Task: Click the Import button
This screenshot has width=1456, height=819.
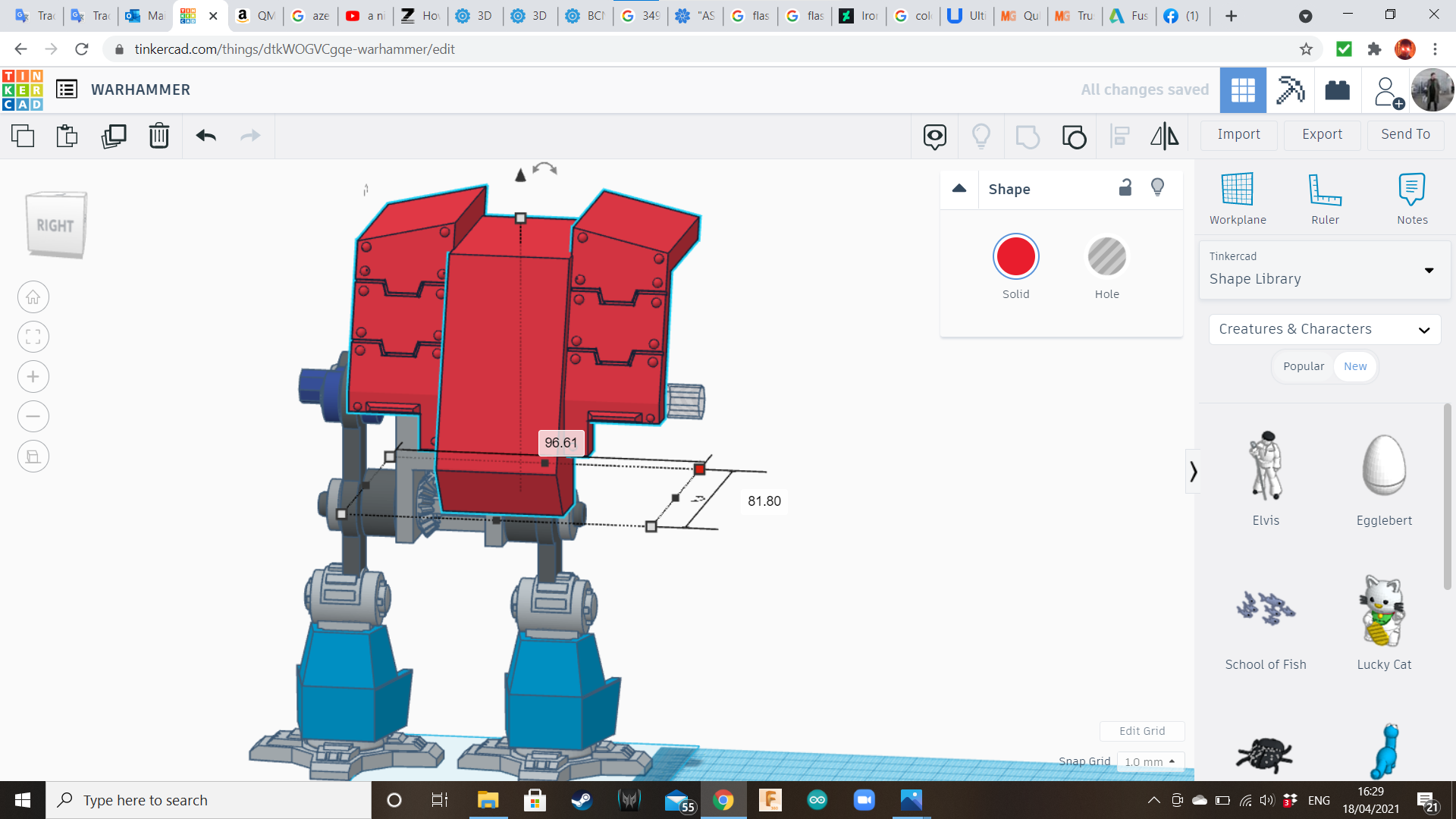Action: coord(1238,135)
